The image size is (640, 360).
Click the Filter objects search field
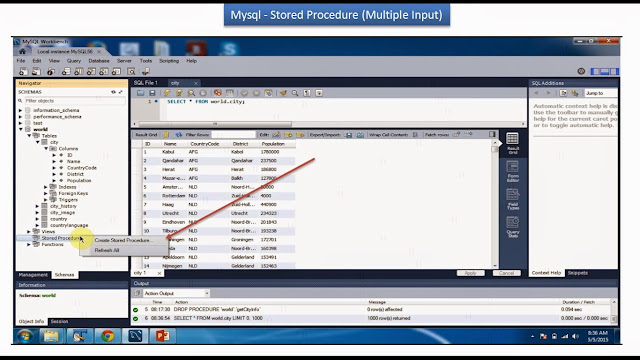pos(74,101)
